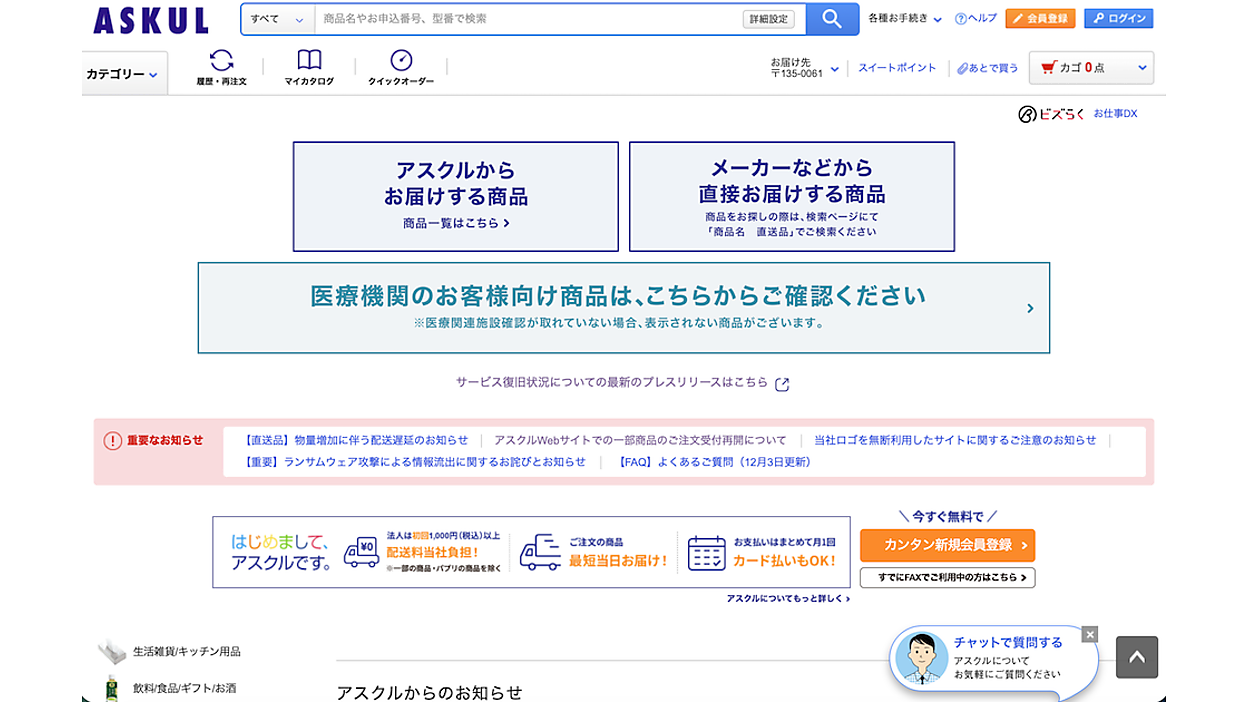Image resolution: width=1248 pixels, height=702 pixels.
Task: Open the マイカタログ book icon
Action: pos(309,60)
